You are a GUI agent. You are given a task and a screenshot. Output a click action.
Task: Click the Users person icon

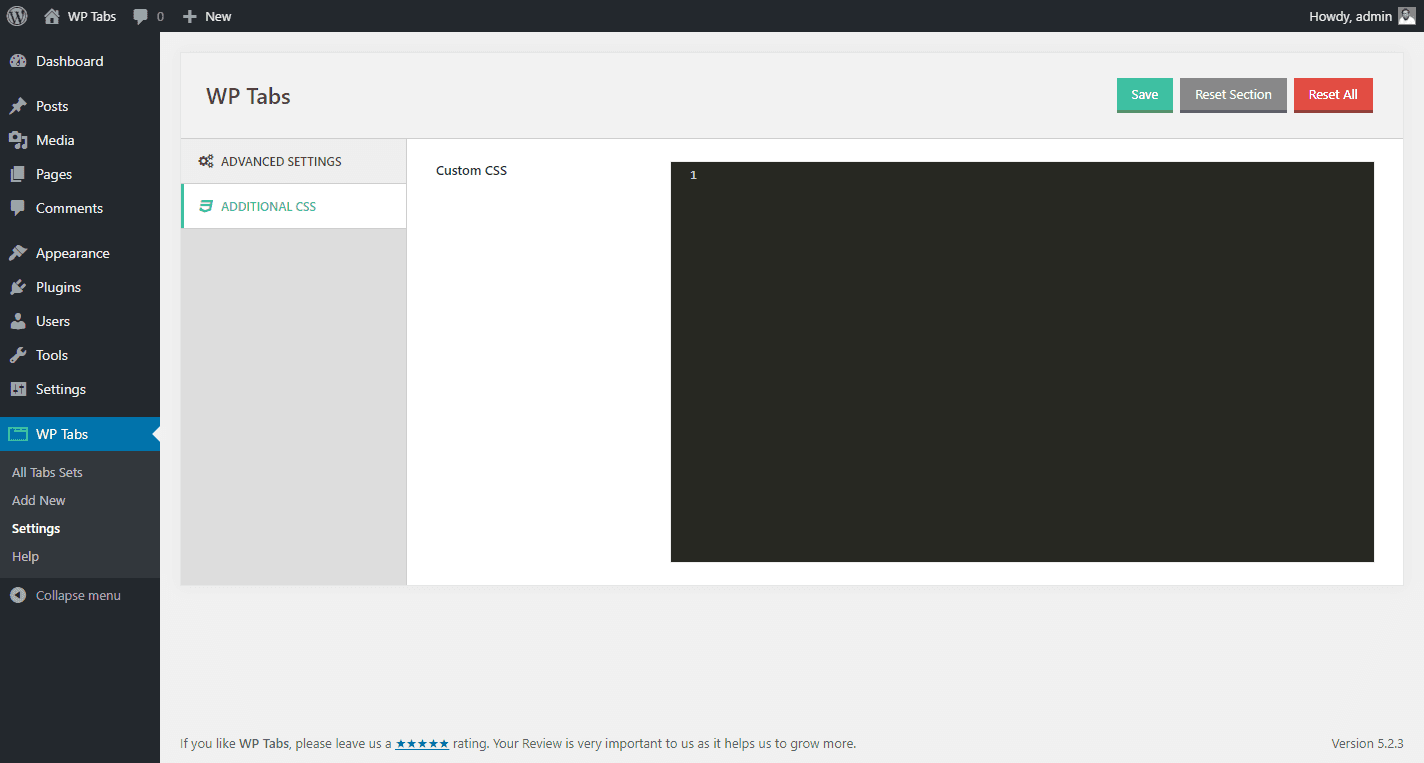(18, 321)
